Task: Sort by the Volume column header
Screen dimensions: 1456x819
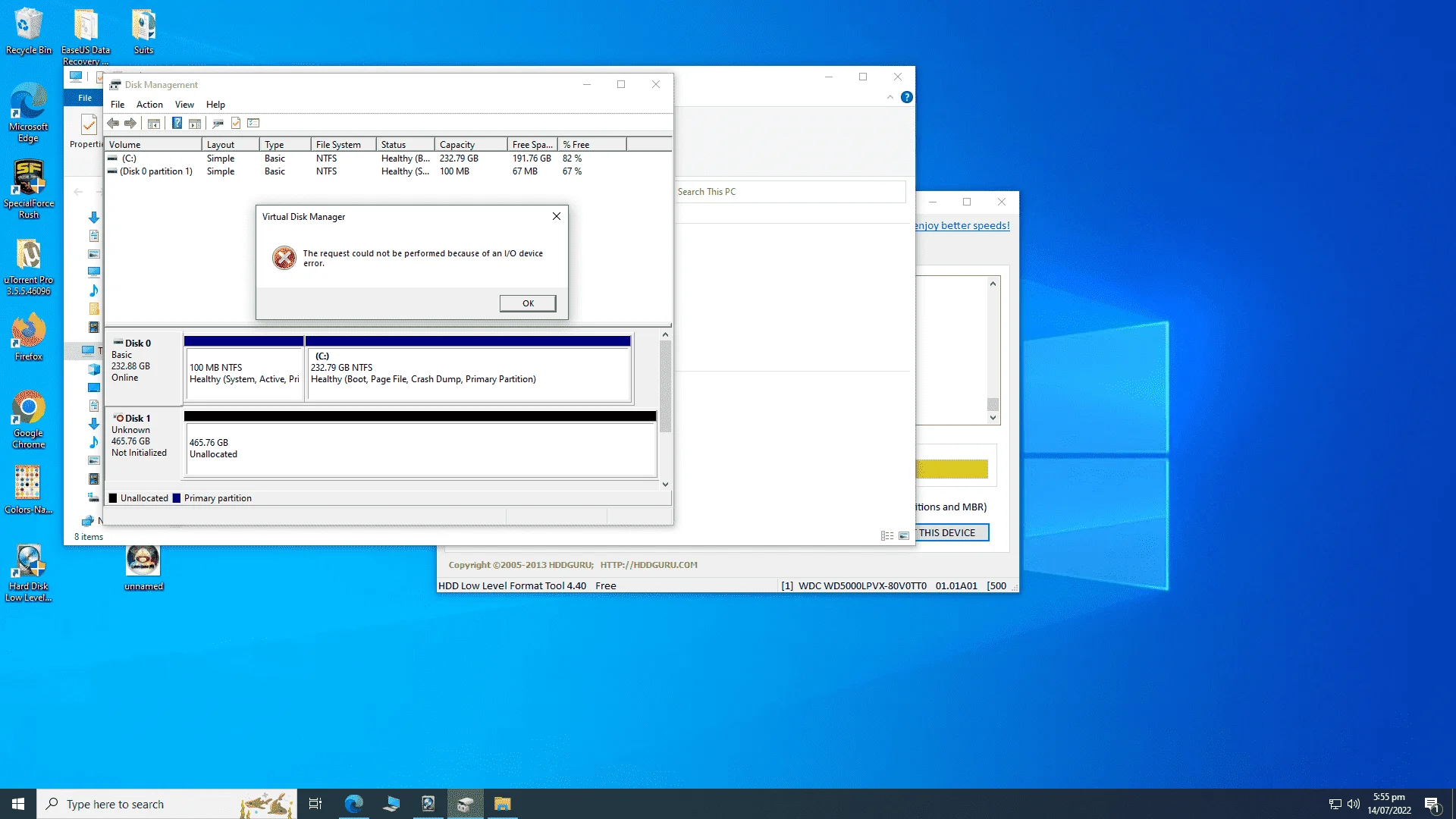Action: [x=153, y=144]
